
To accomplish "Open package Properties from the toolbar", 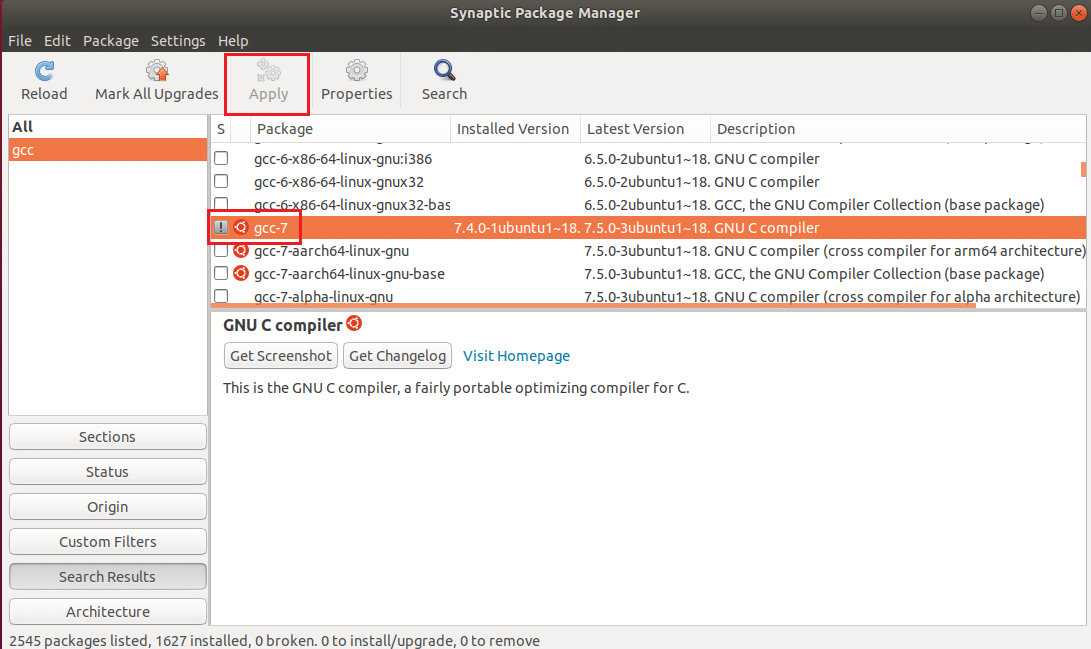I will point(356,72).
